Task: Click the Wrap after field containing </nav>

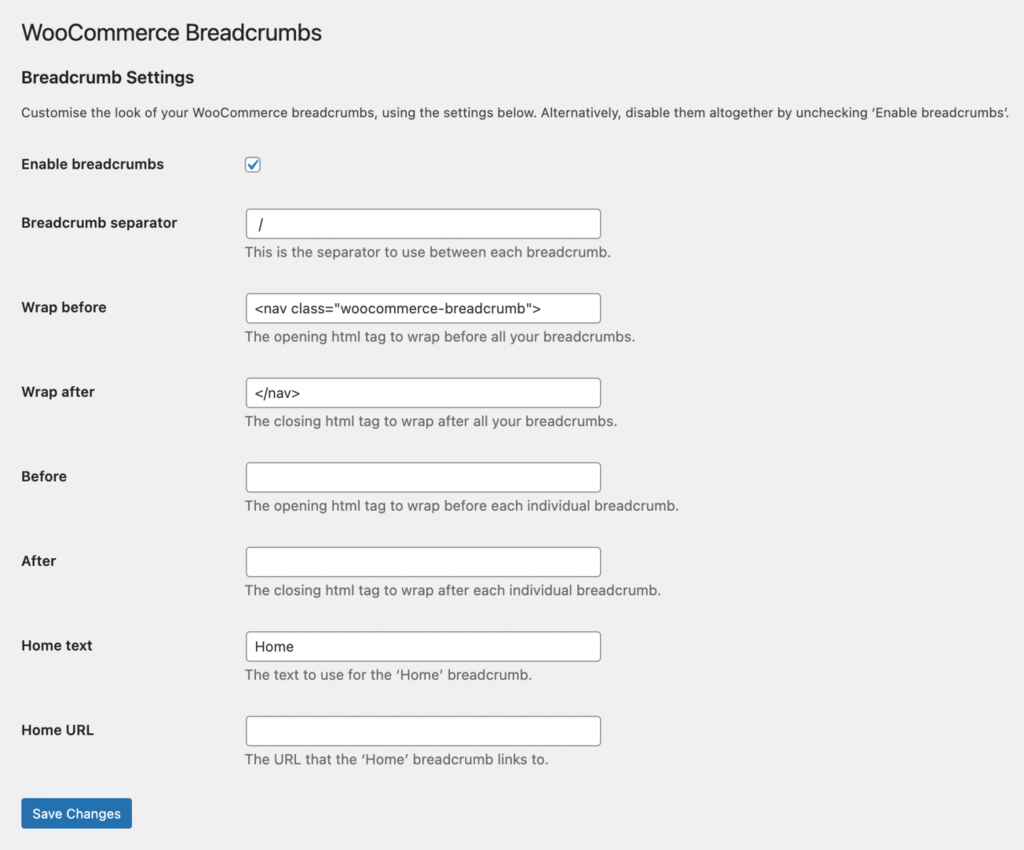Action: (422, 393)
